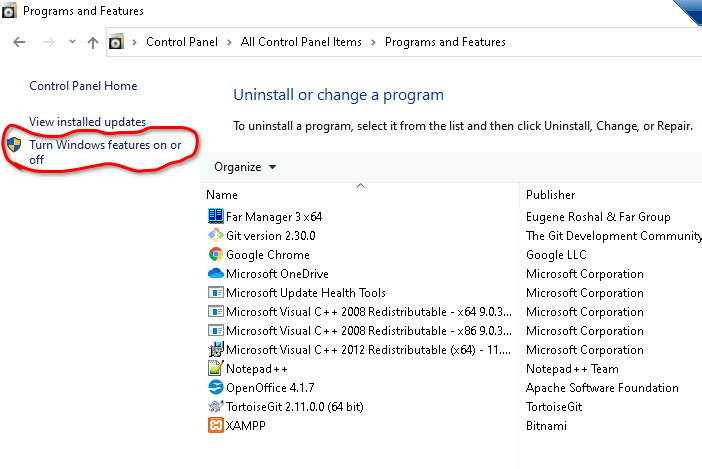The height and width of the screenshot is (469, 702).
Task: Select OpenOffice 4.1.7 program name
Action: tap(270, 388)
